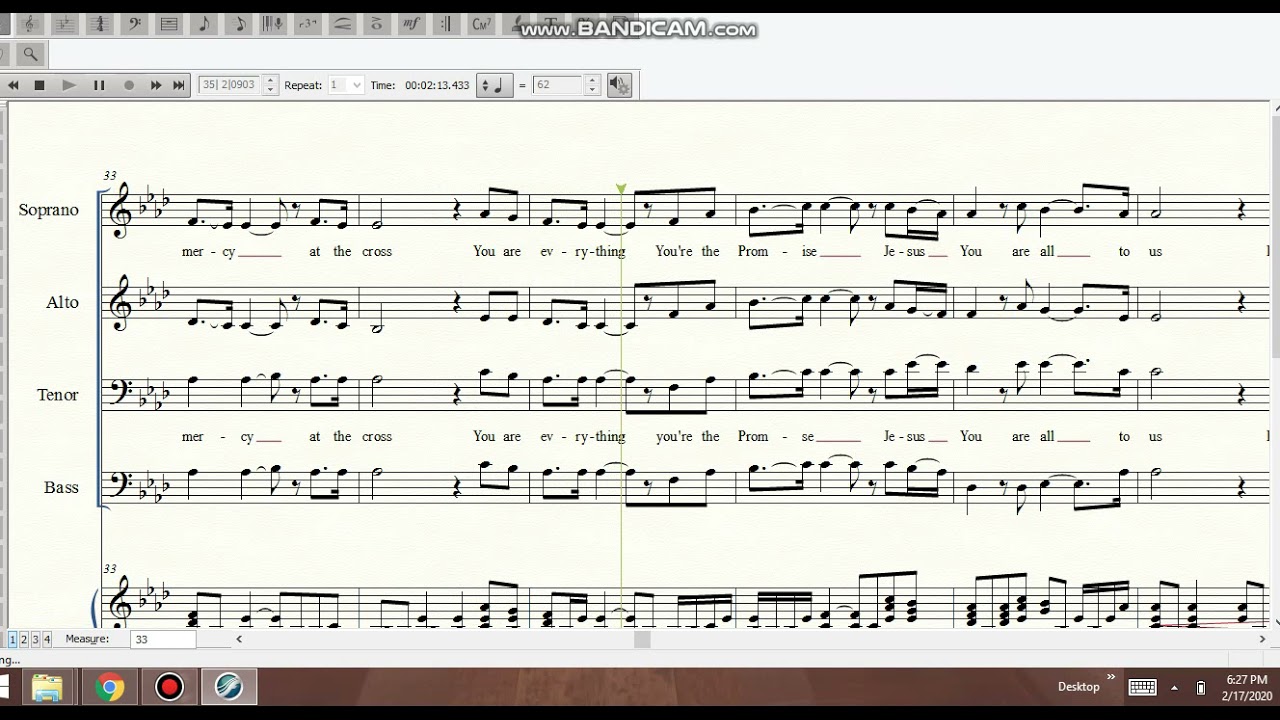This screenshot has height=720, width=1280.
Task: Click horizontal scrollbar left arrow
Action: [x=239, y=639]
